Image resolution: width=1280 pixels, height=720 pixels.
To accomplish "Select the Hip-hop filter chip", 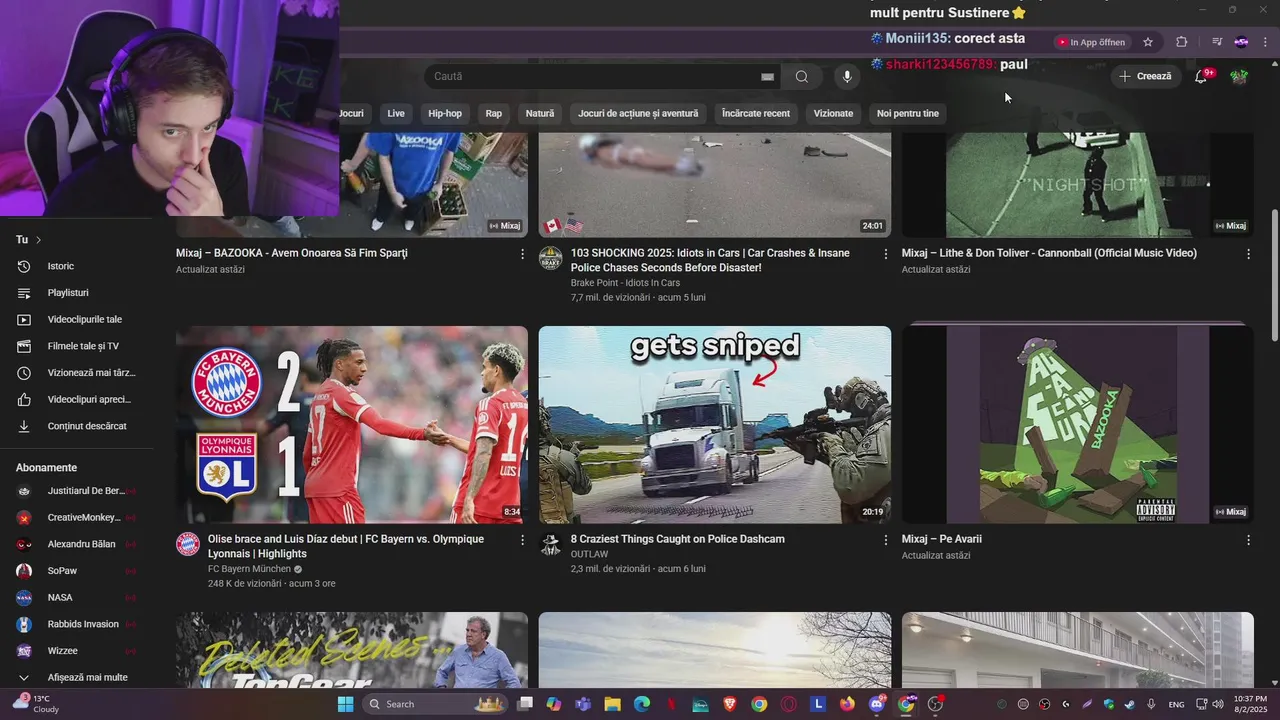I will click(445, 113).
